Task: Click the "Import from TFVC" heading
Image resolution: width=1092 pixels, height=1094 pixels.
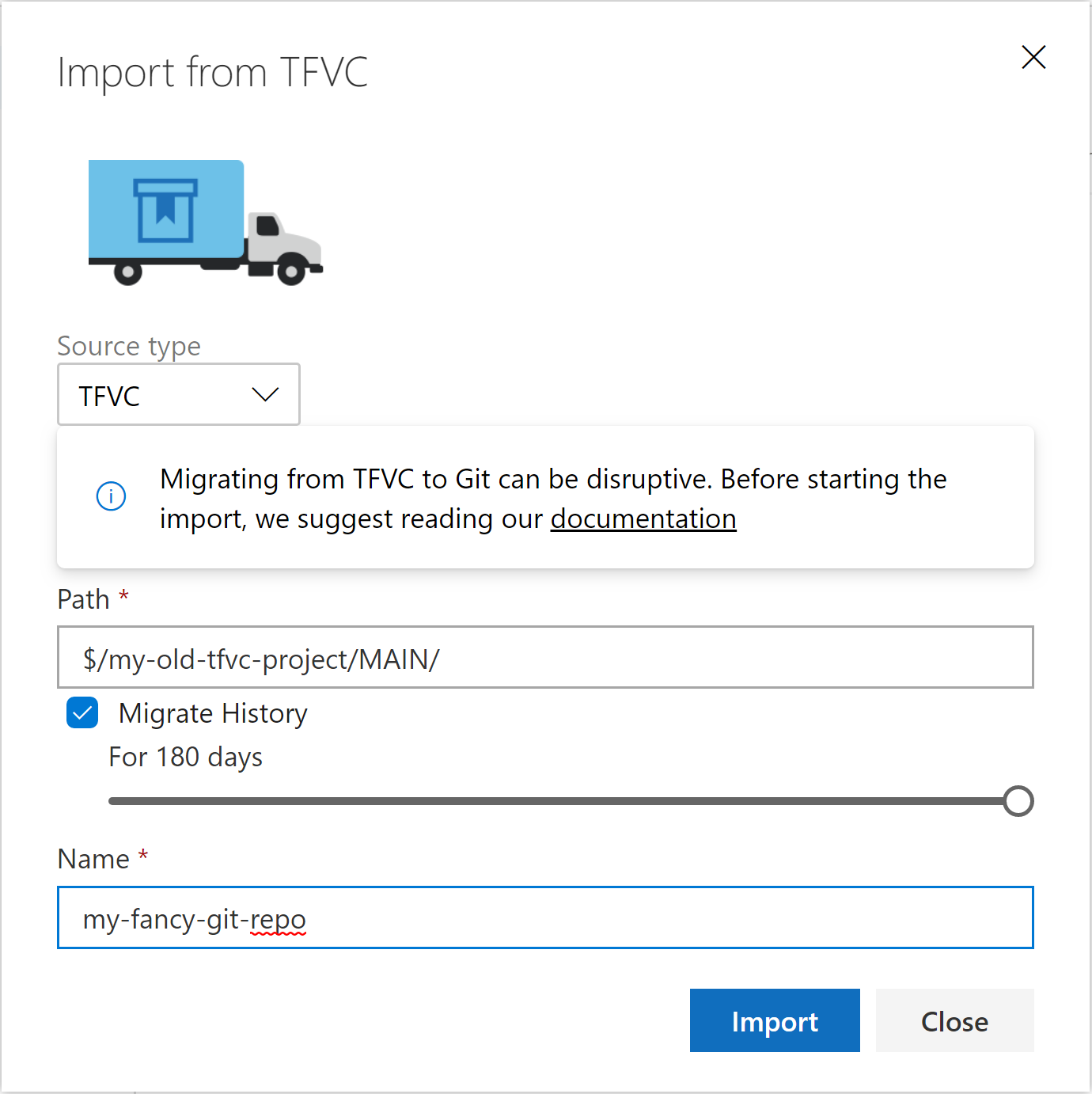Action: [213, 73]
